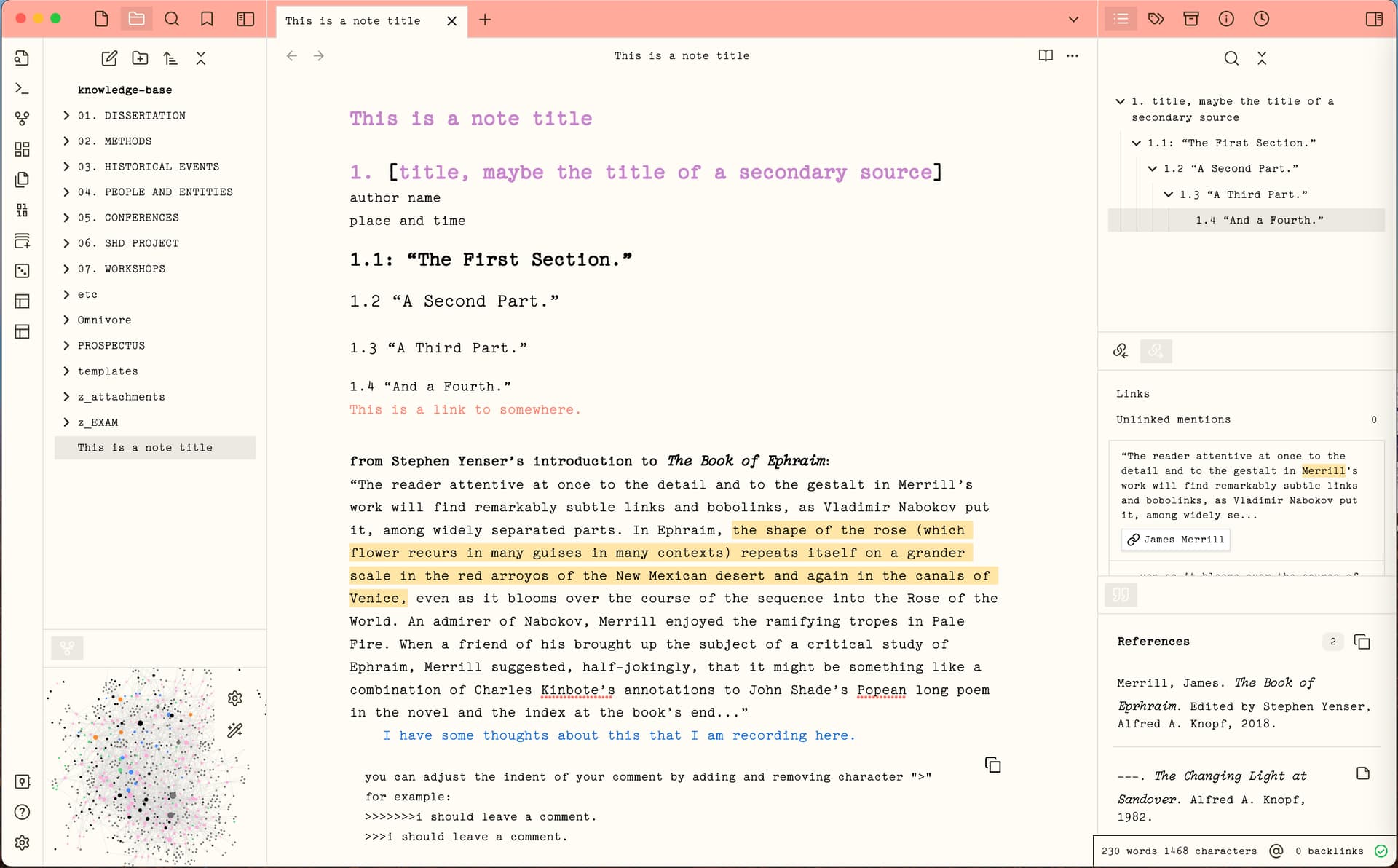Open a random note with the dice icon
Image resolution: width=1398 pixels, height=868 pixels.
point(22,271)
